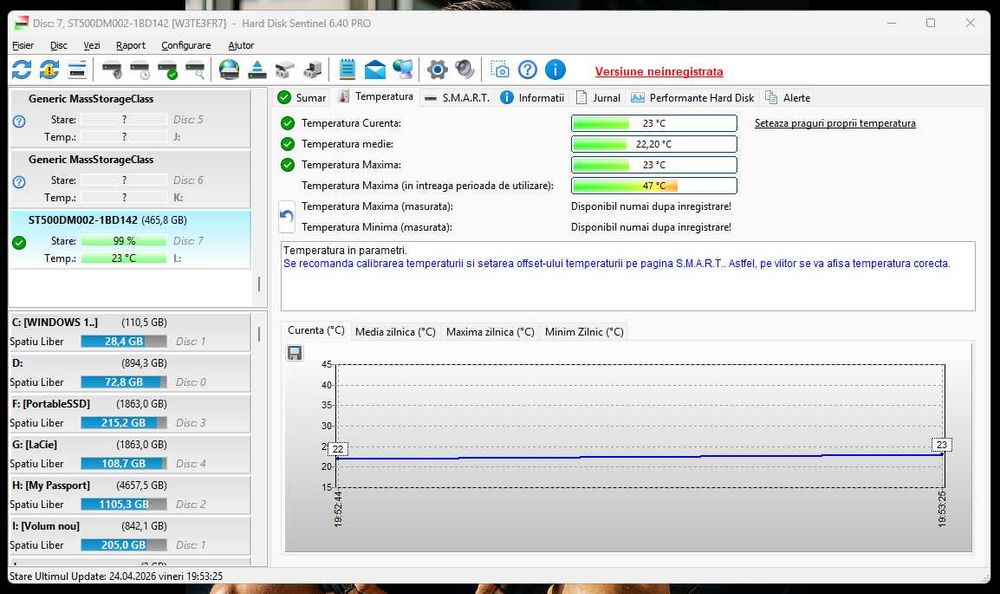The image size is (1000, 594).
Task: Click the green check next to Temperatura medie
Action: click(288, 144)
